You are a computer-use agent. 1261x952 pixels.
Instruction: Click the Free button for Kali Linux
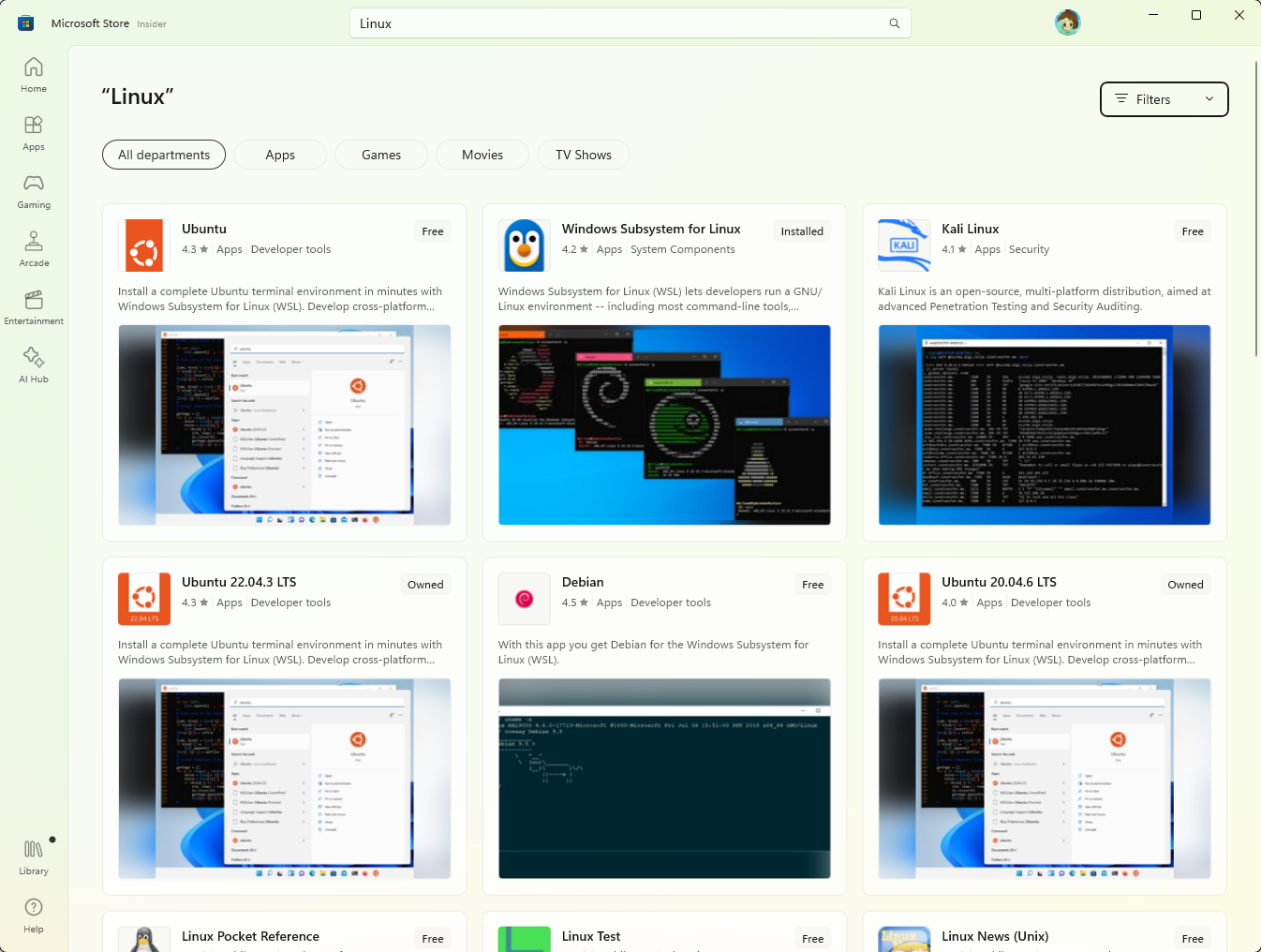(1192, 231)
